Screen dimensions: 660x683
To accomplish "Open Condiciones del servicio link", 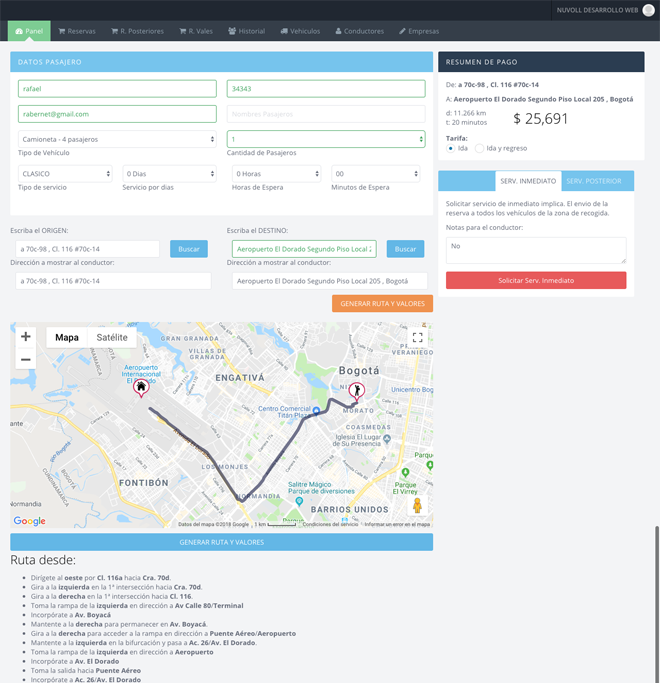I will click(330, 524).
